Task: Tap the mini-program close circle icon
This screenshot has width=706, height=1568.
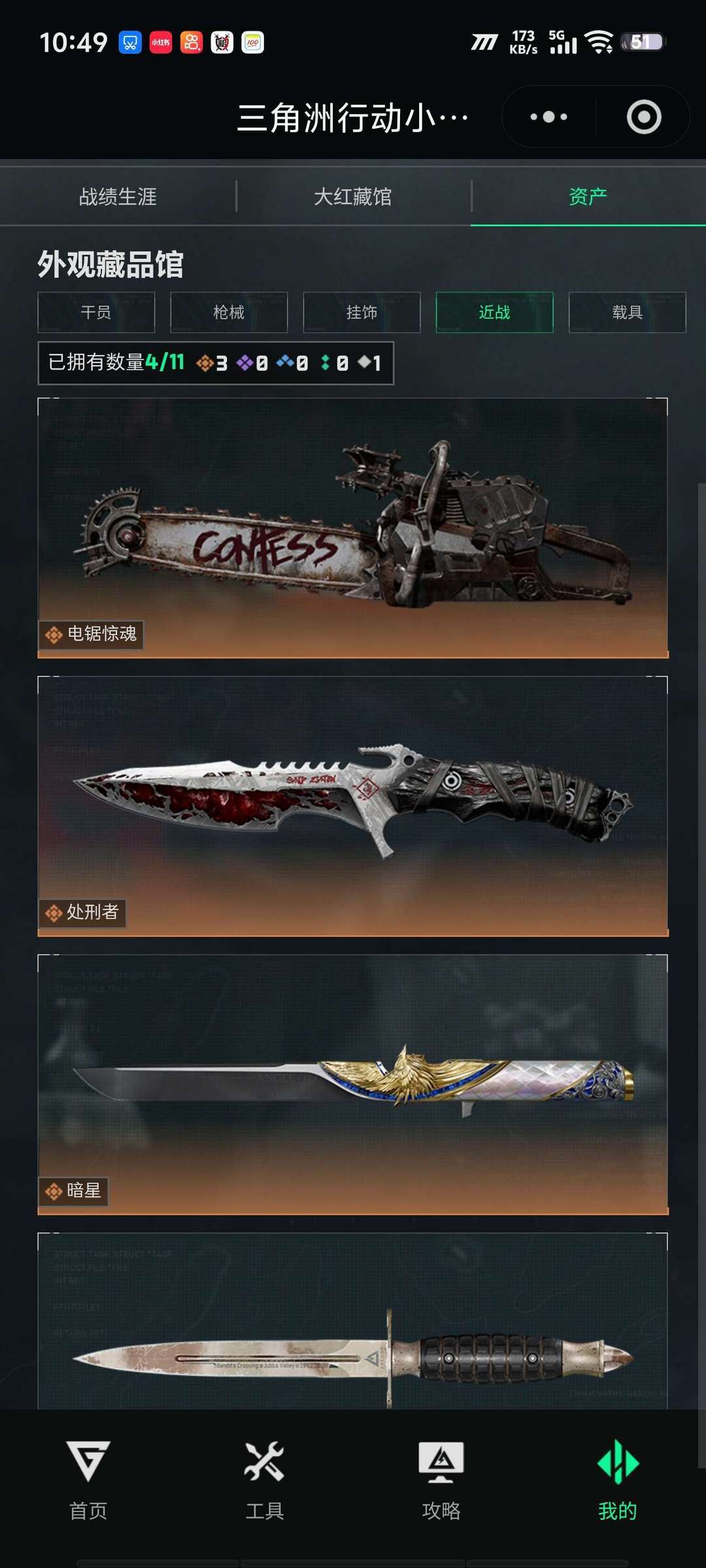Action: (644, 117)
